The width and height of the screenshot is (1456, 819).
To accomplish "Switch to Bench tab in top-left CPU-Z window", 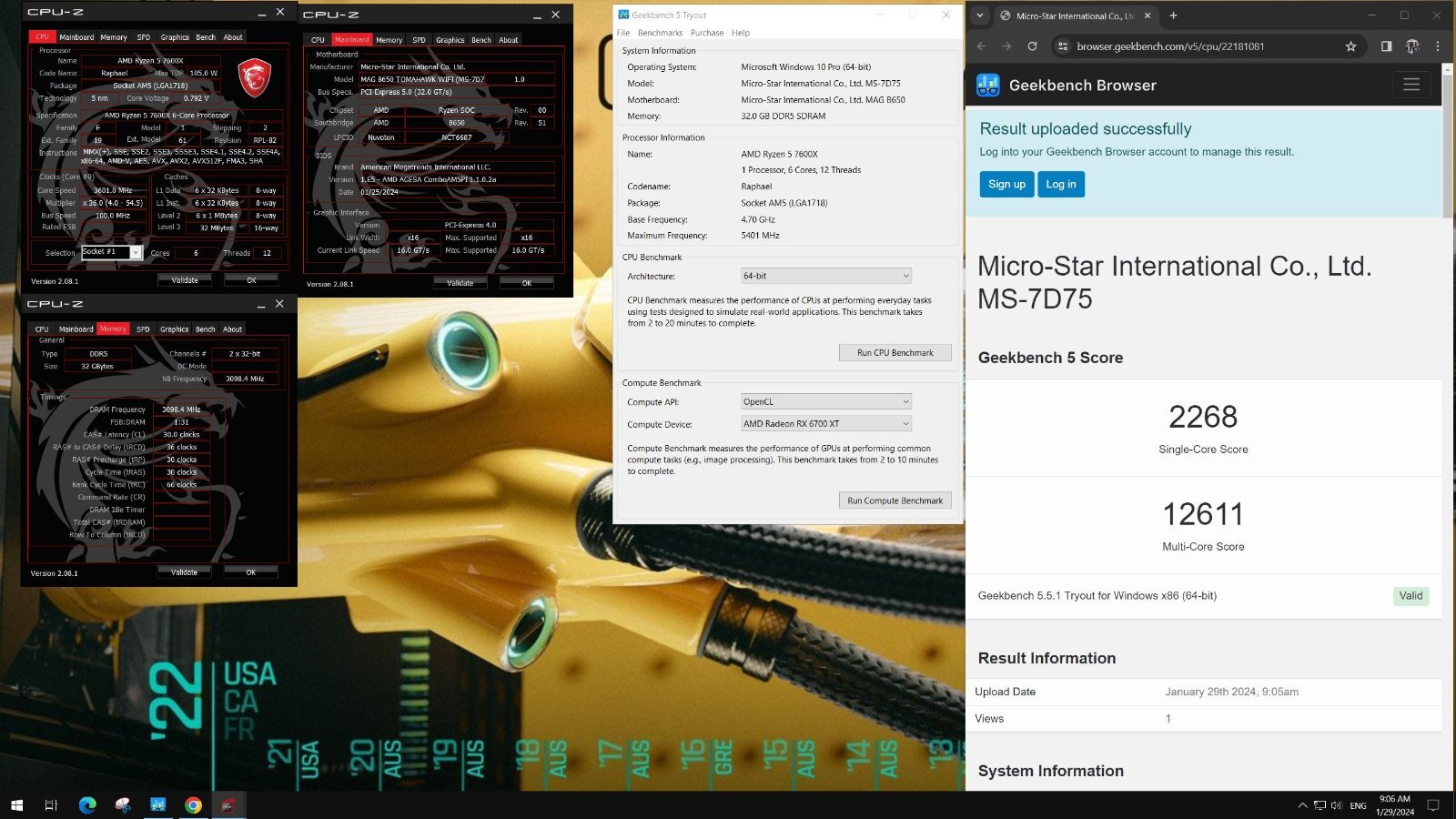I will coord(206,37).
